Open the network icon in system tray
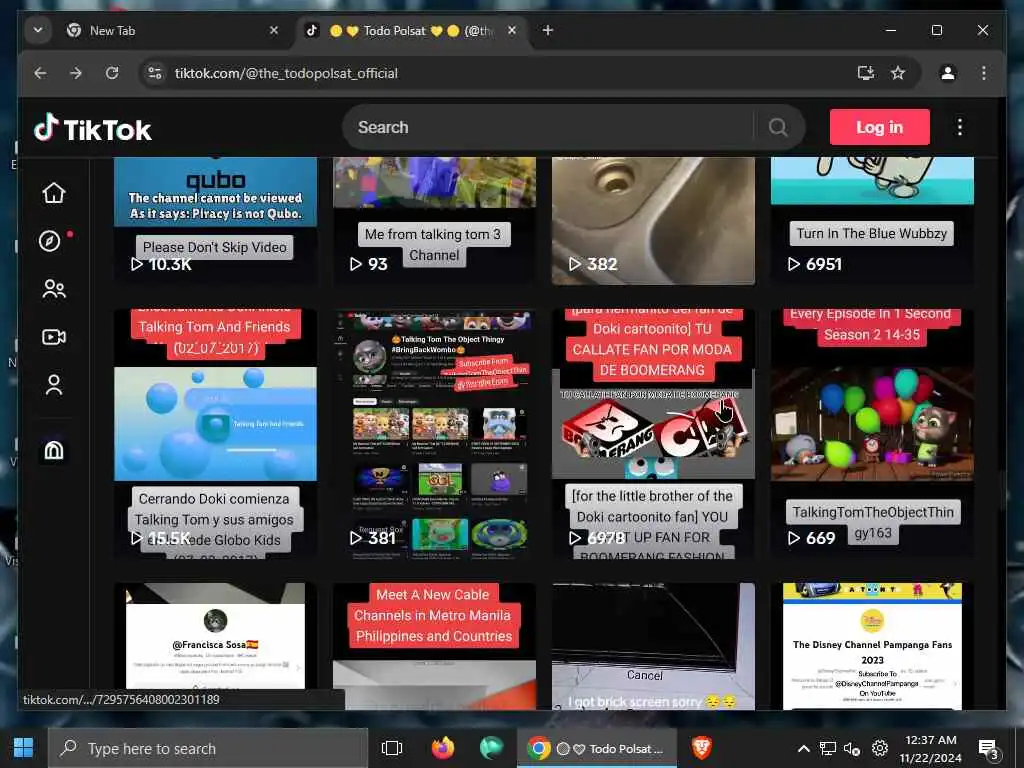 tap(827, 748)
